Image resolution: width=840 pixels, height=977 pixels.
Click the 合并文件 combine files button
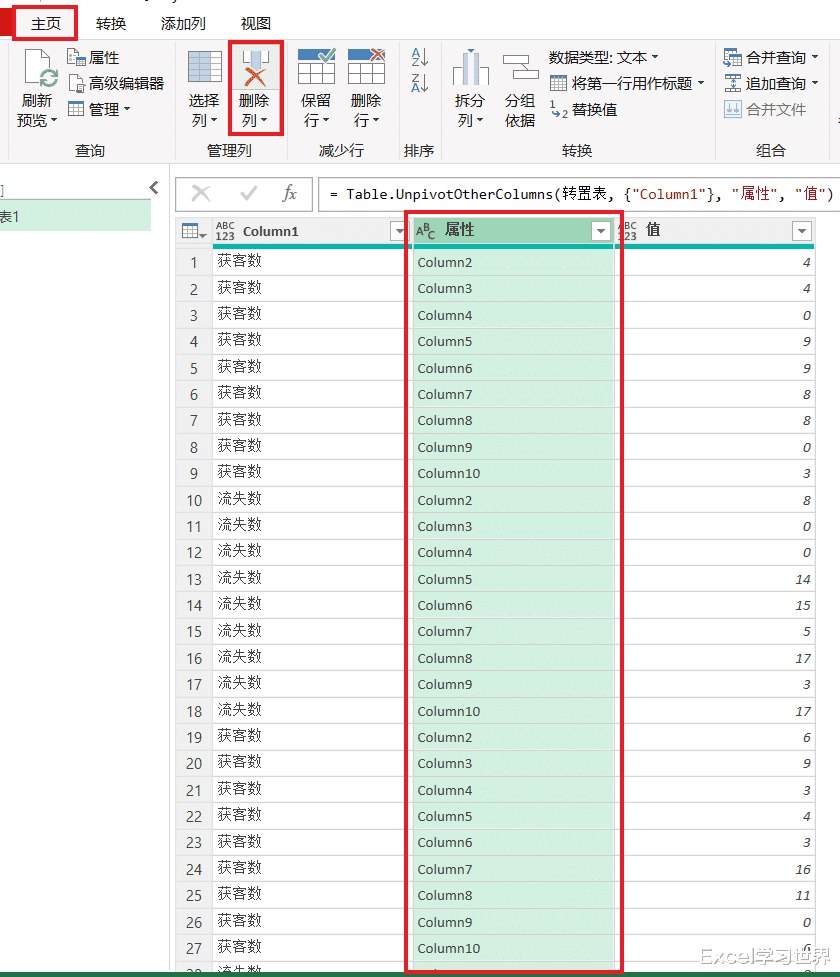pyautogui.click(x=765, y=110)
